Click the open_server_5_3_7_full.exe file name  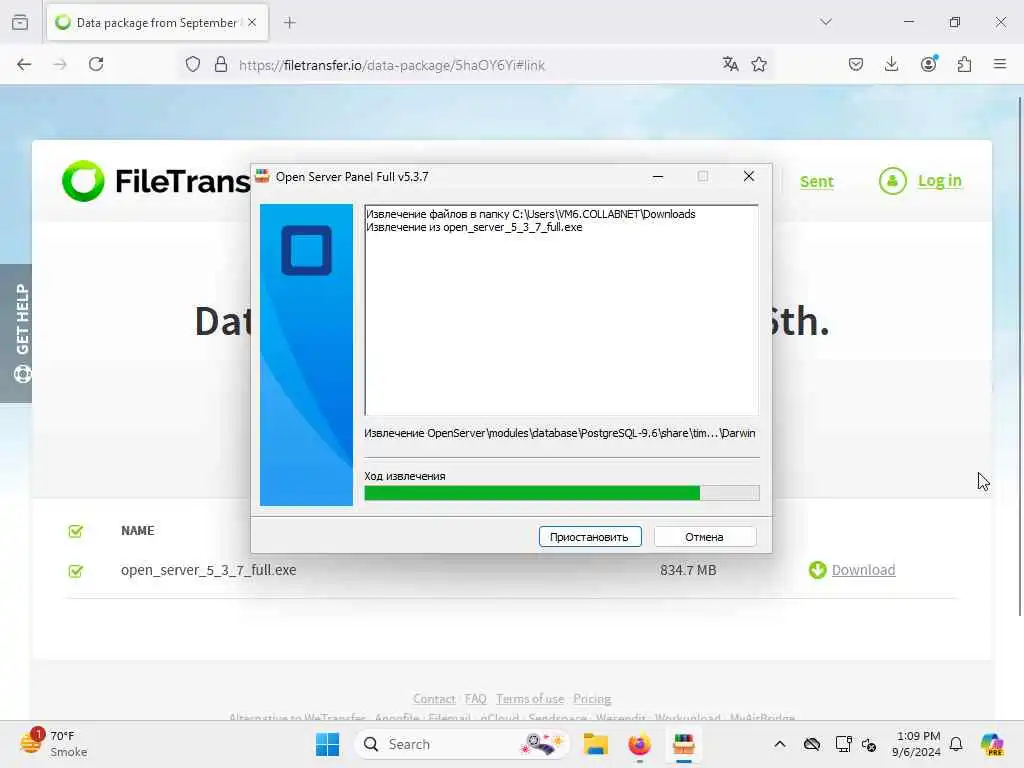click(x=208, y=570)
